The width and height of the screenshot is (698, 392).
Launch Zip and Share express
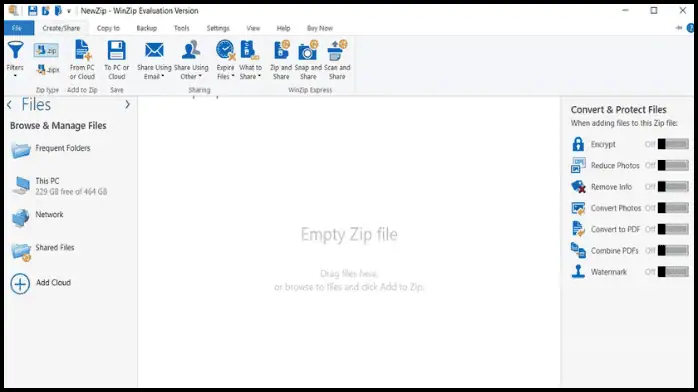click(281, 50)
